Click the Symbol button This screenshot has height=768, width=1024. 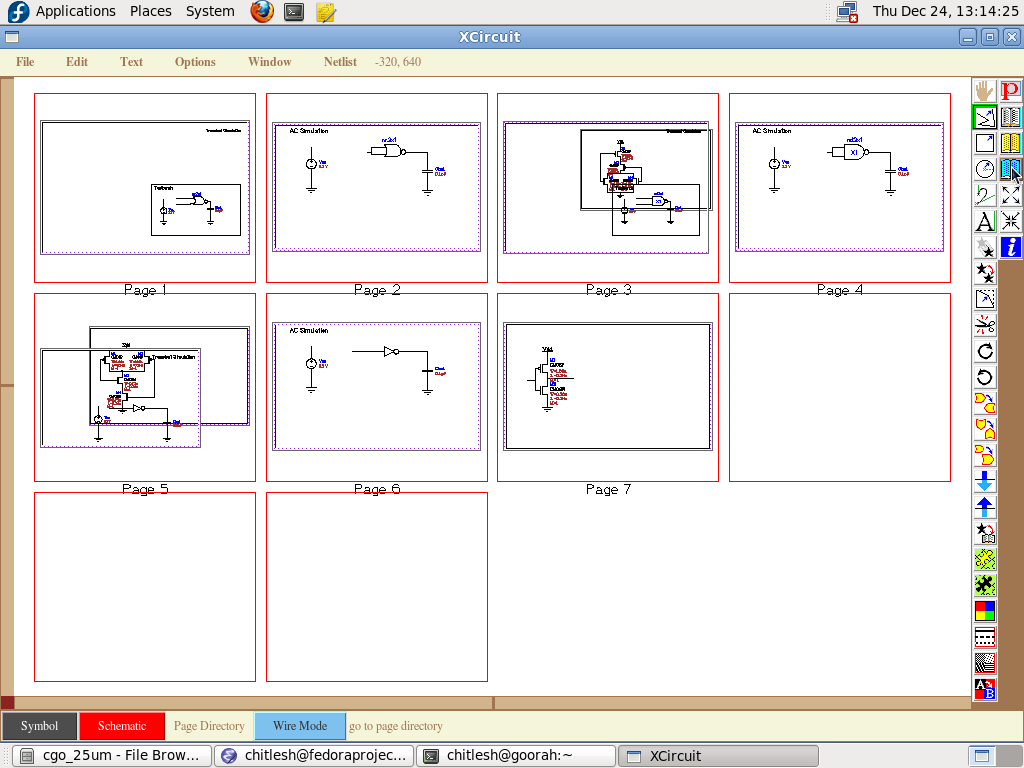coord(39,726)
